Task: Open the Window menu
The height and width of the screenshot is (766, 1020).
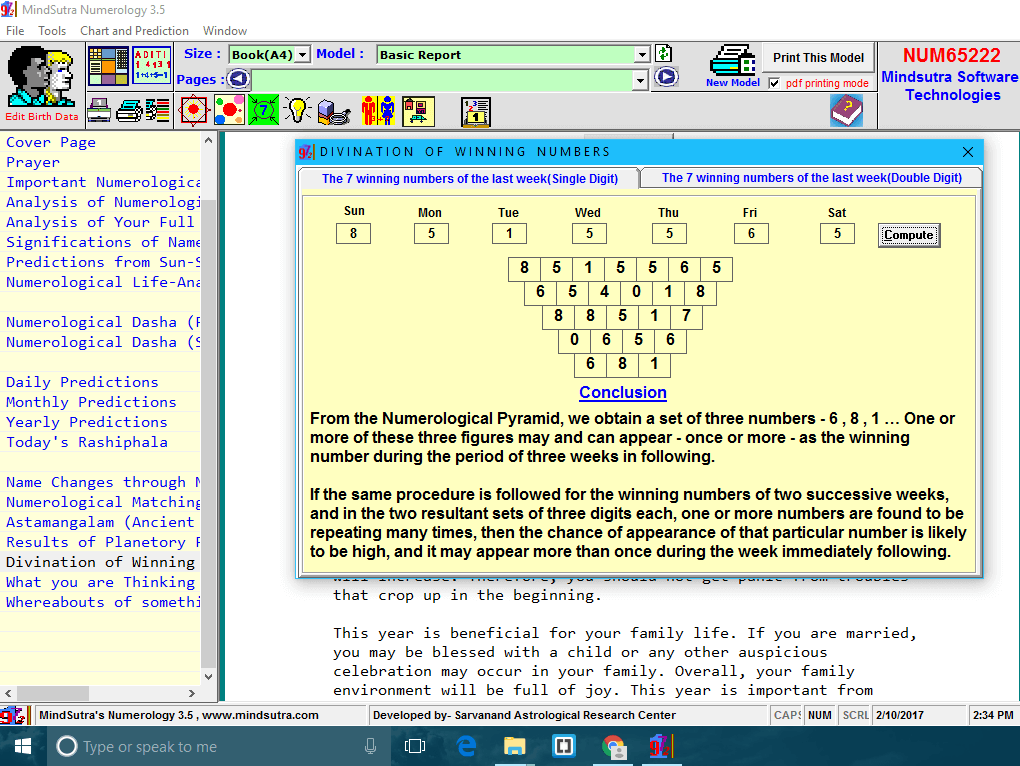Action: coord(224,31)
